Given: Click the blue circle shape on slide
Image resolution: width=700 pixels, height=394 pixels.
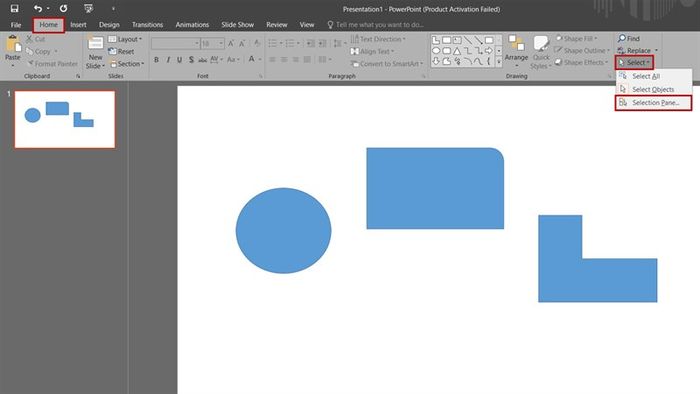Looking at the screenshot, I should [x=283, y=230].
